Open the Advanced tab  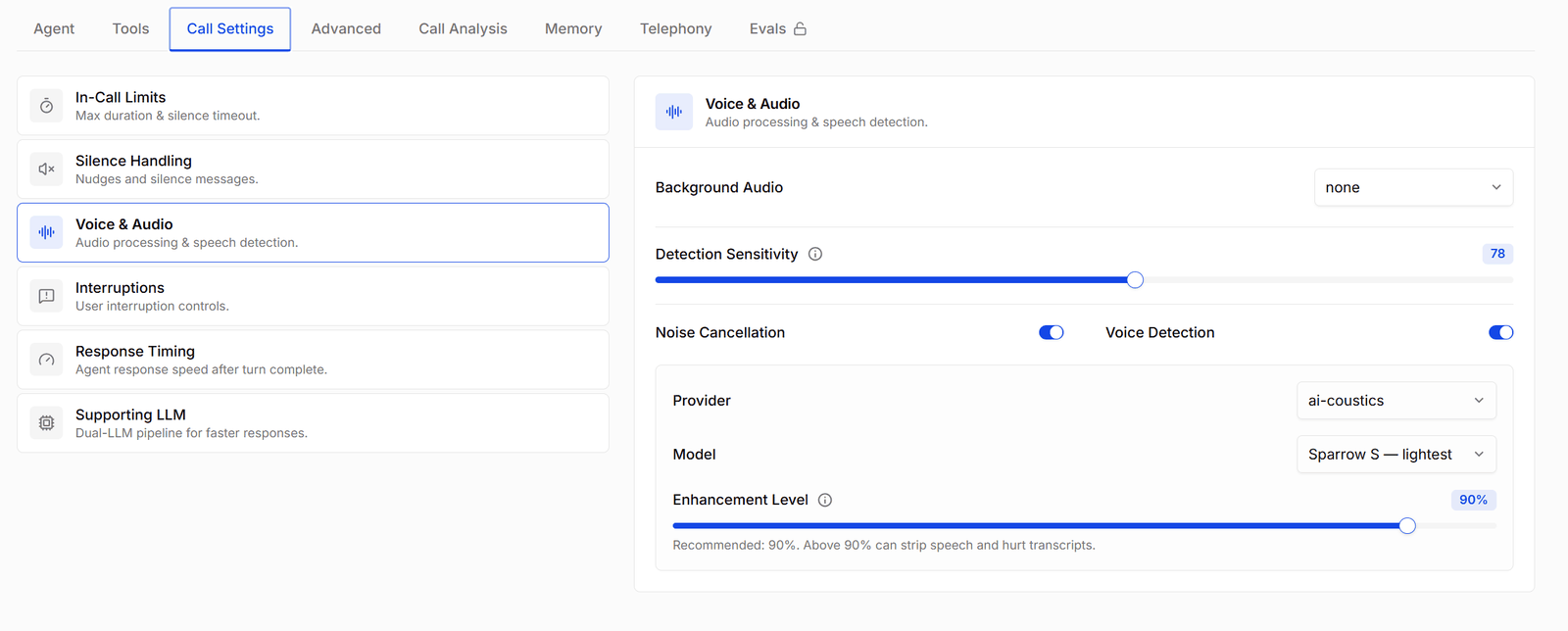pyautogui.click(x=346, y=28)
